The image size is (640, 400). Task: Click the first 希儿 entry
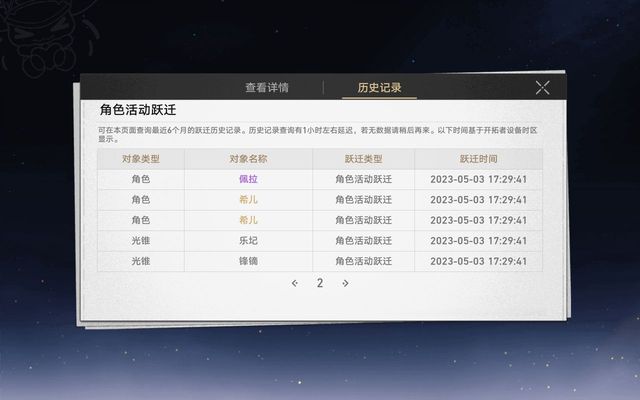(248, 200)
